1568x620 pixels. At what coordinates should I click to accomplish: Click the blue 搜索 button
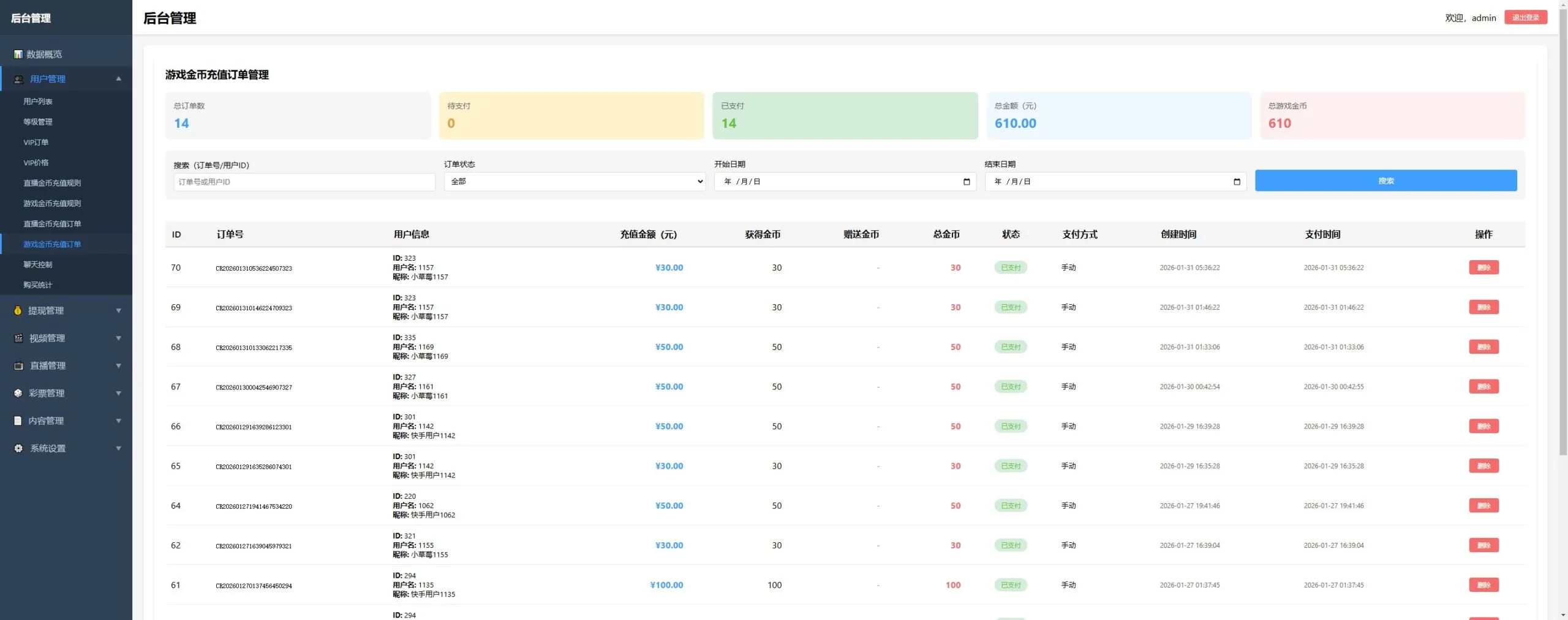1385,181
